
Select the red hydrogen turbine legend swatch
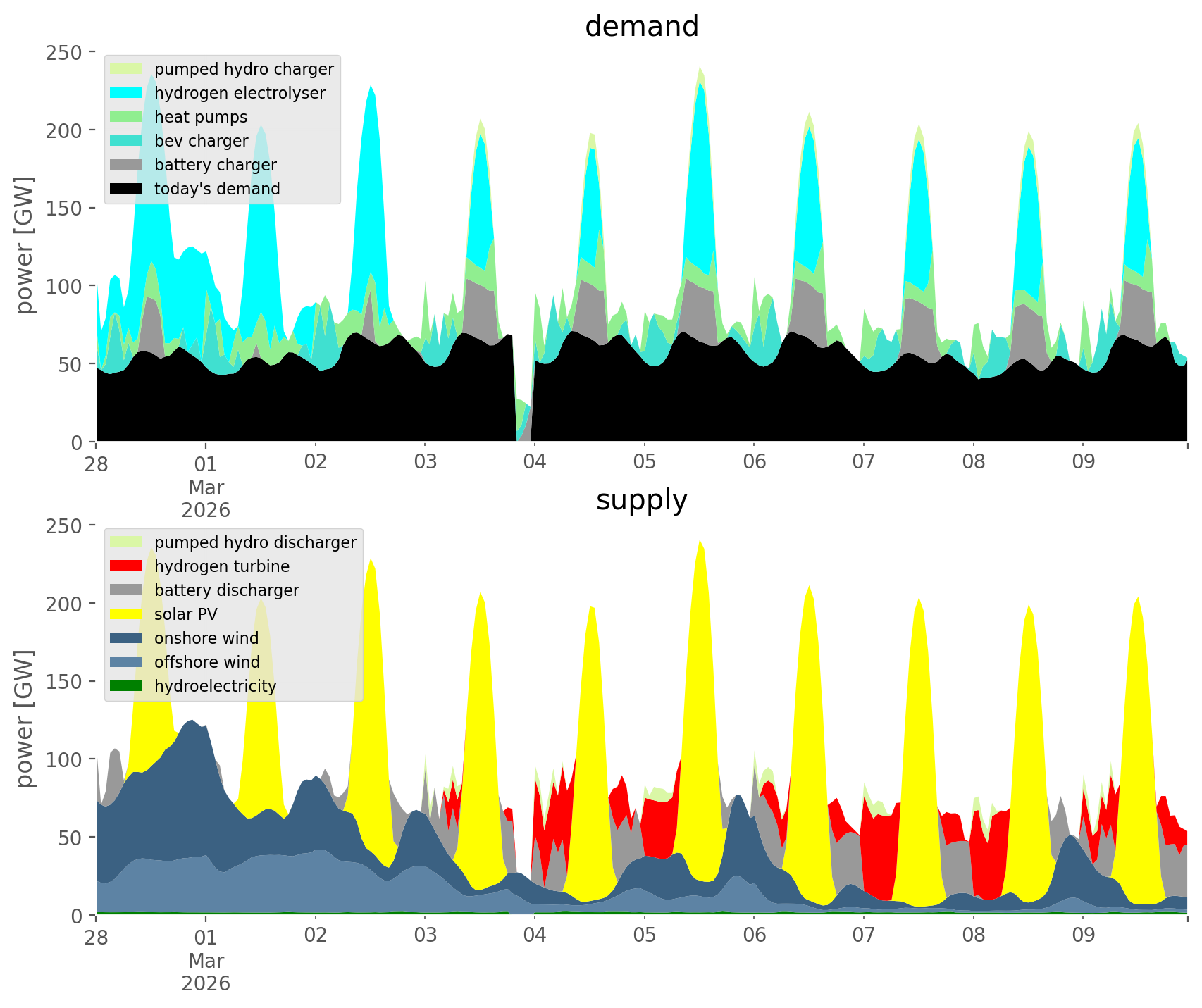[127, 566]
